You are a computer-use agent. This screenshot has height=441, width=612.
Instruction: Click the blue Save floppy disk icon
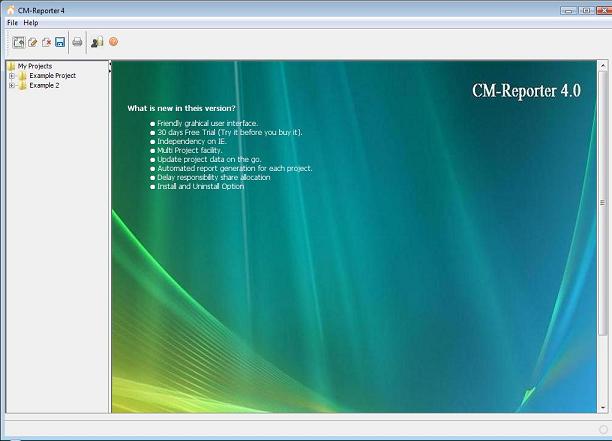tap(60, 42)
